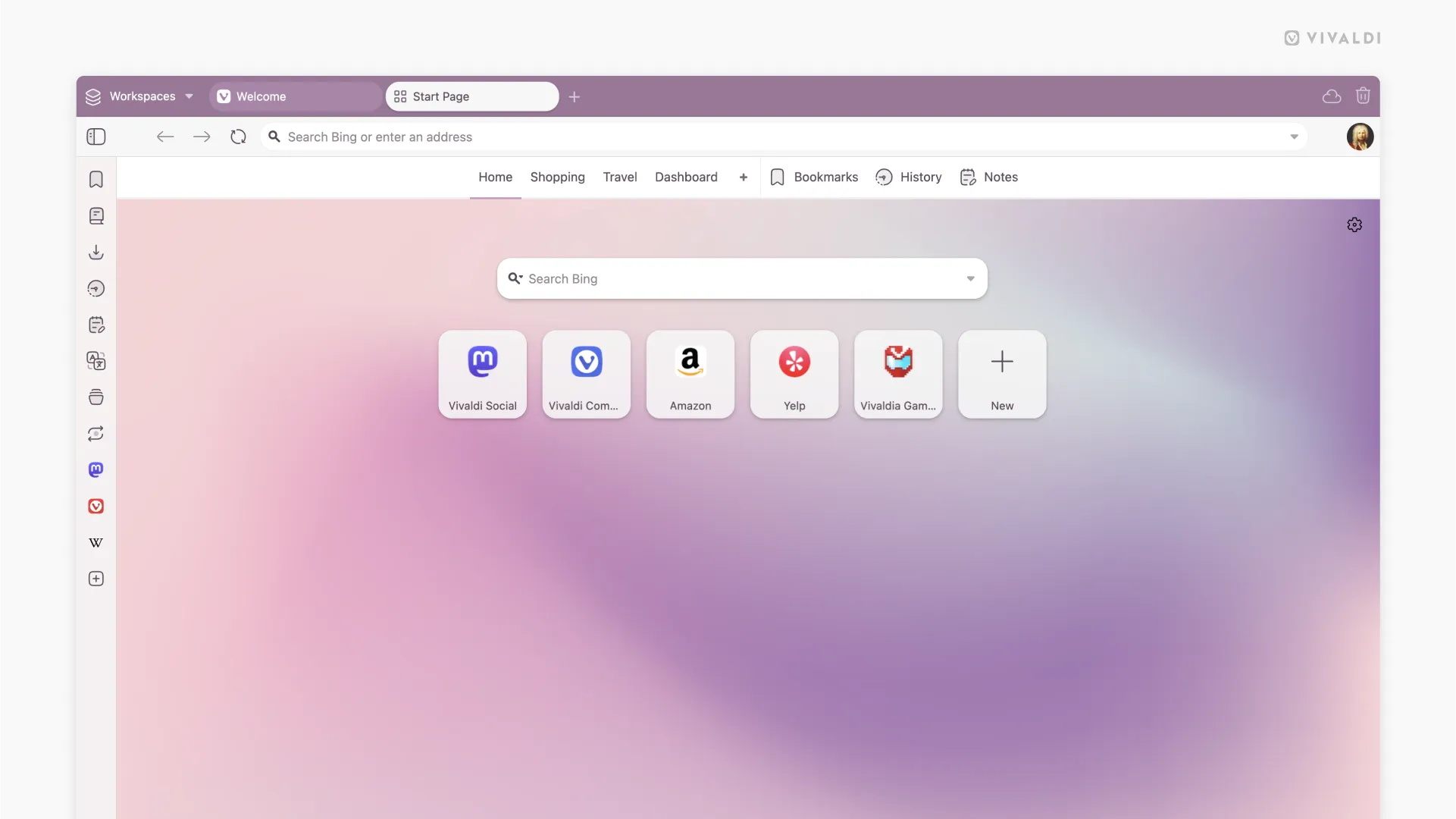Reload the current page
1456x819 pixels.
(238, 136)
